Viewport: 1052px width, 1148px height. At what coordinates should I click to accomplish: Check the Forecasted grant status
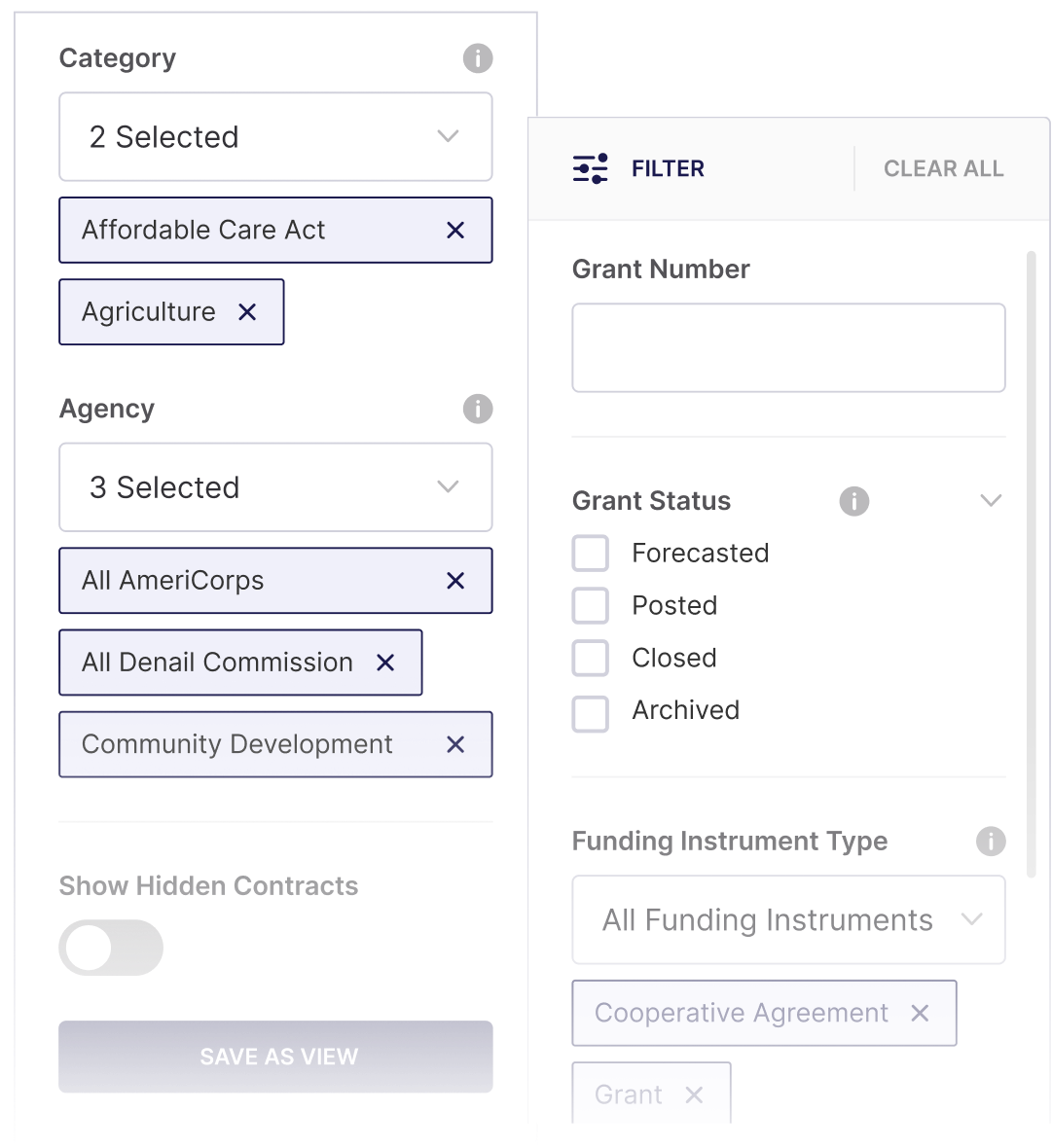click(590, 553)
